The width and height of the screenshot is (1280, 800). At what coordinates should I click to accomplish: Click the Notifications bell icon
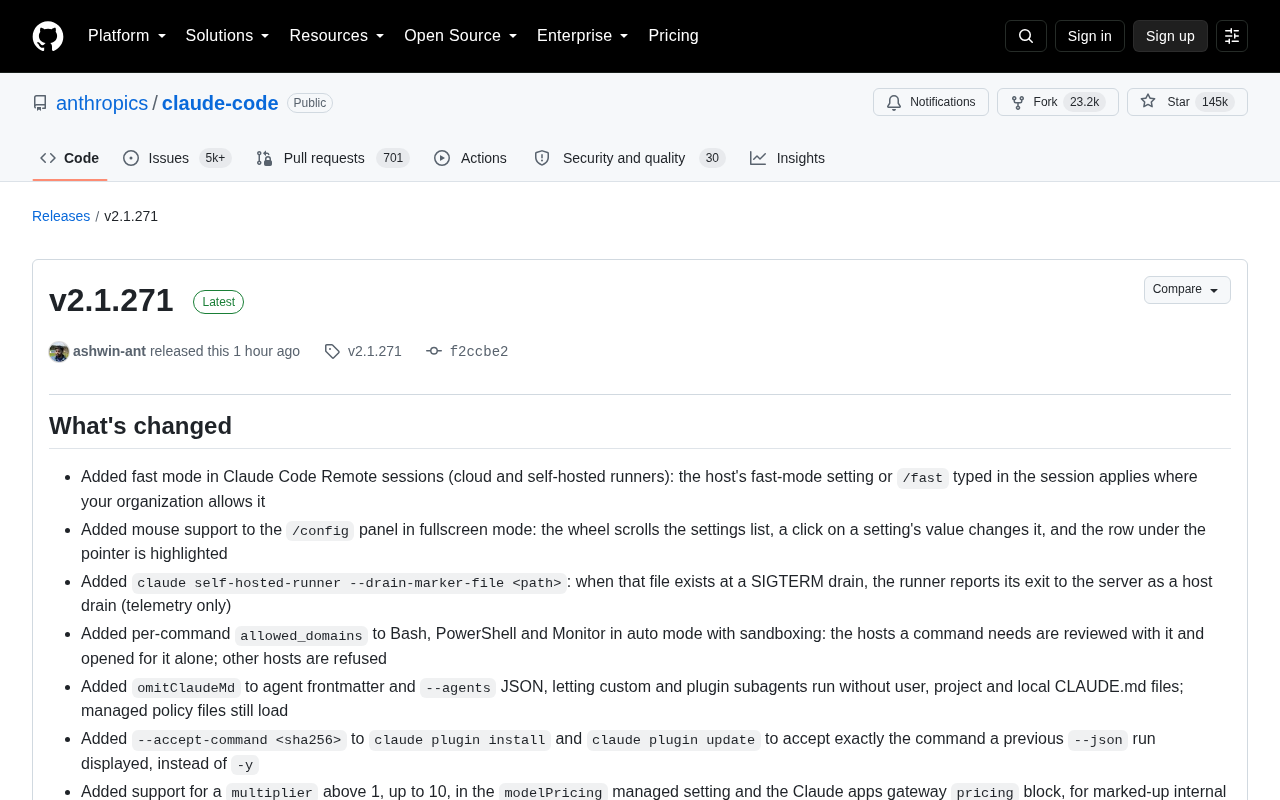(894, 102)
